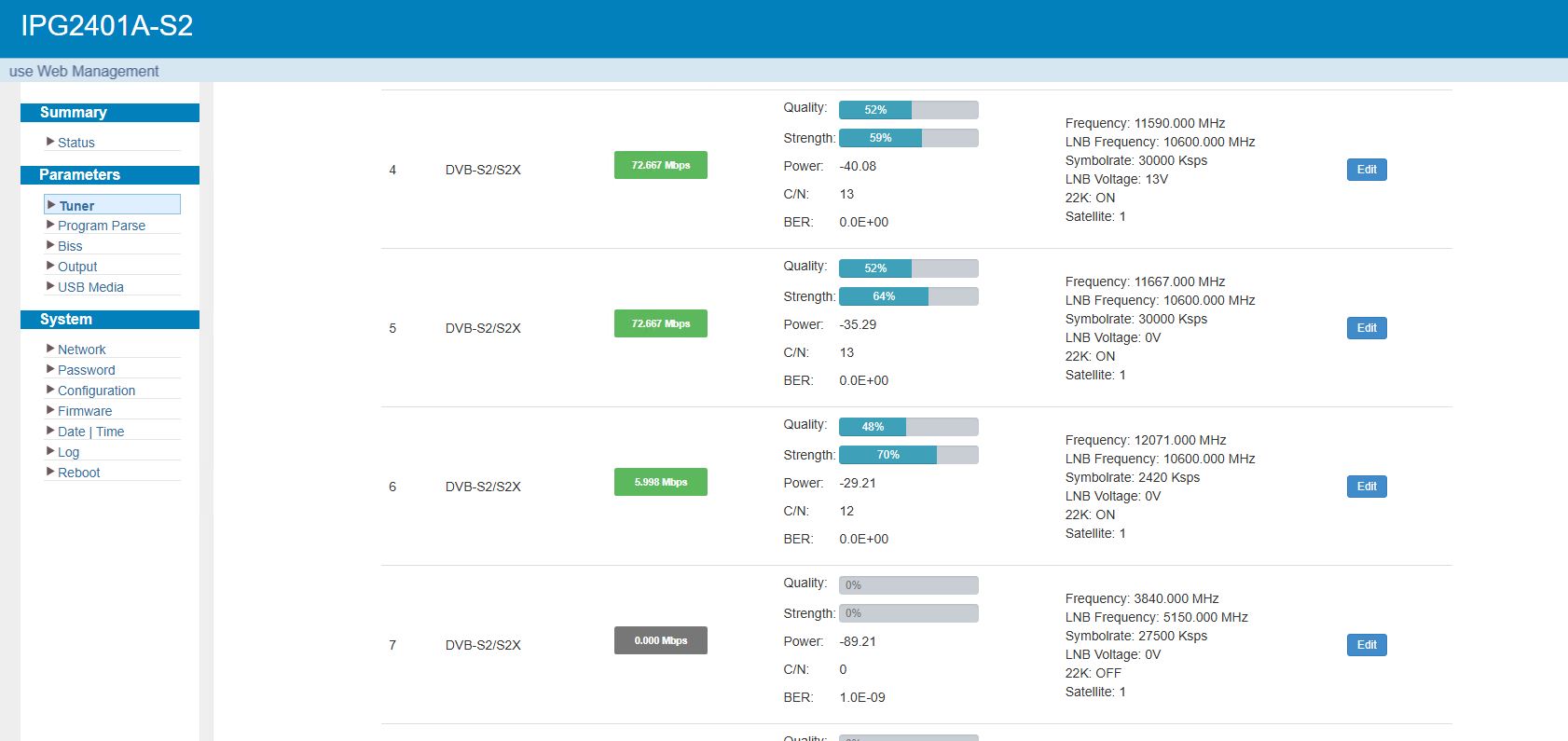
Task: Go to the Firmware page
Action: (x=85, y=411)
